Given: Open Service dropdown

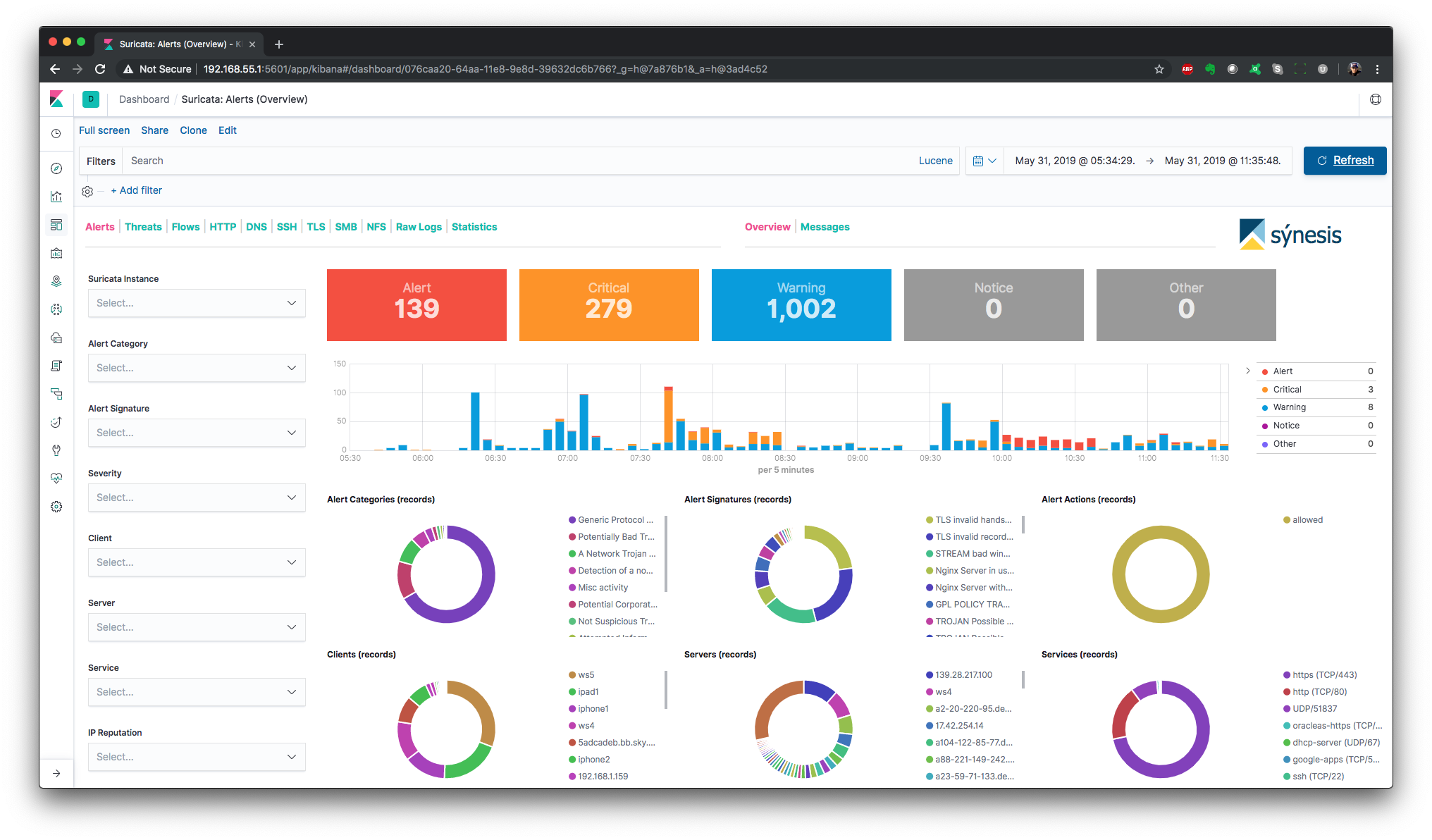Looking at the screenshot, I should point(197,692).
